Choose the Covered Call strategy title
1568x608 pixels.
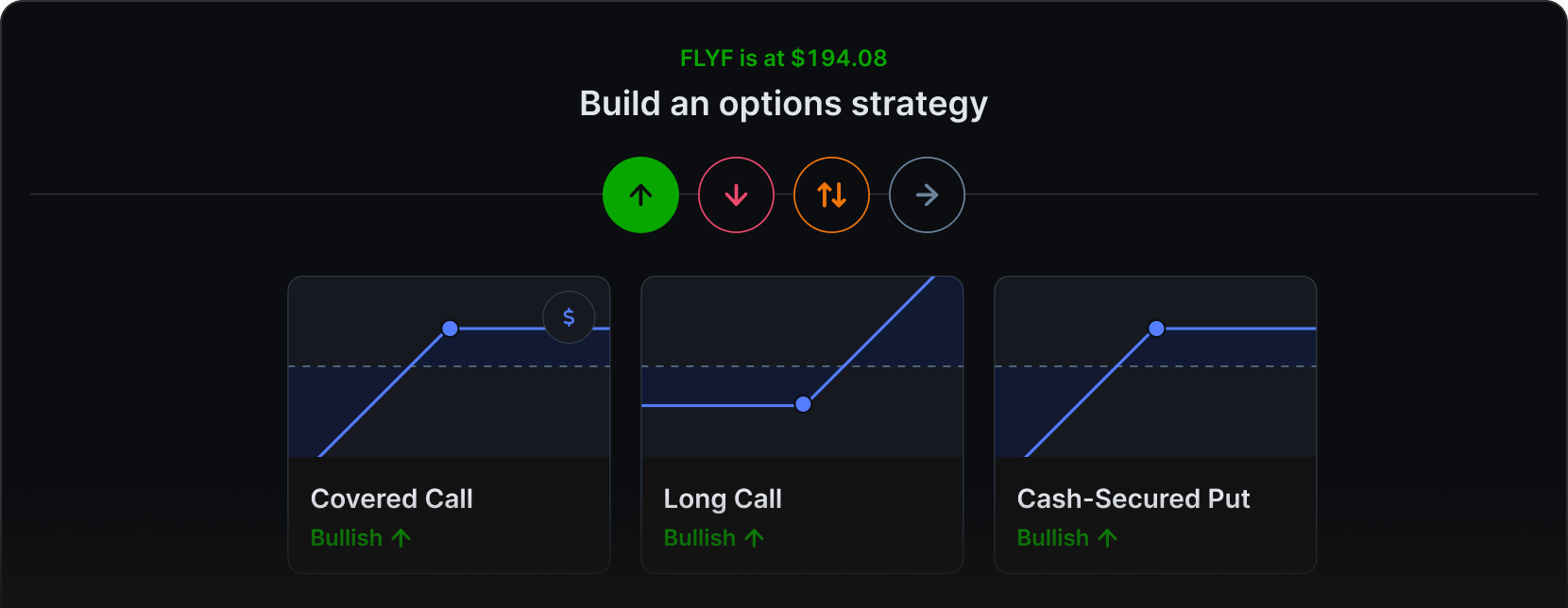(x=391, y=498)
